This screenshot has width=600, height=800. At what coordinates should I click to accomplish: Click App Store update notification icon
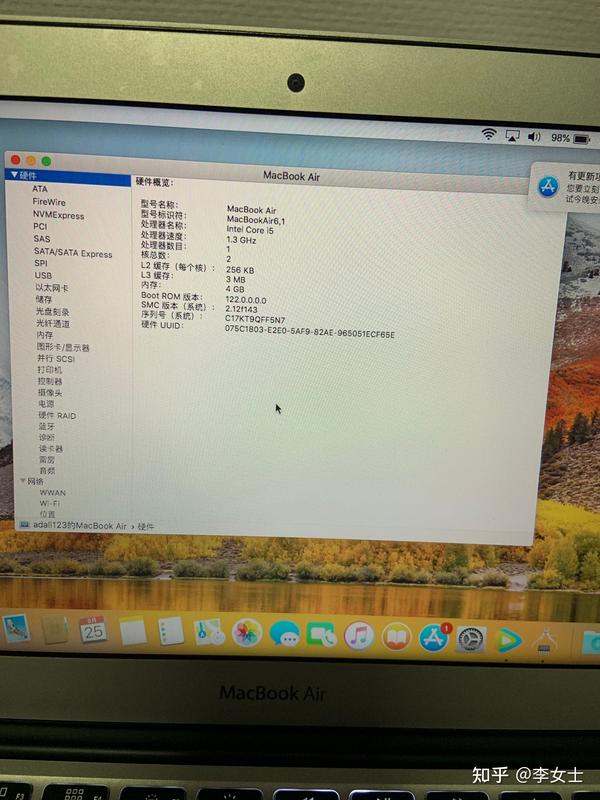tap(548, 187)
